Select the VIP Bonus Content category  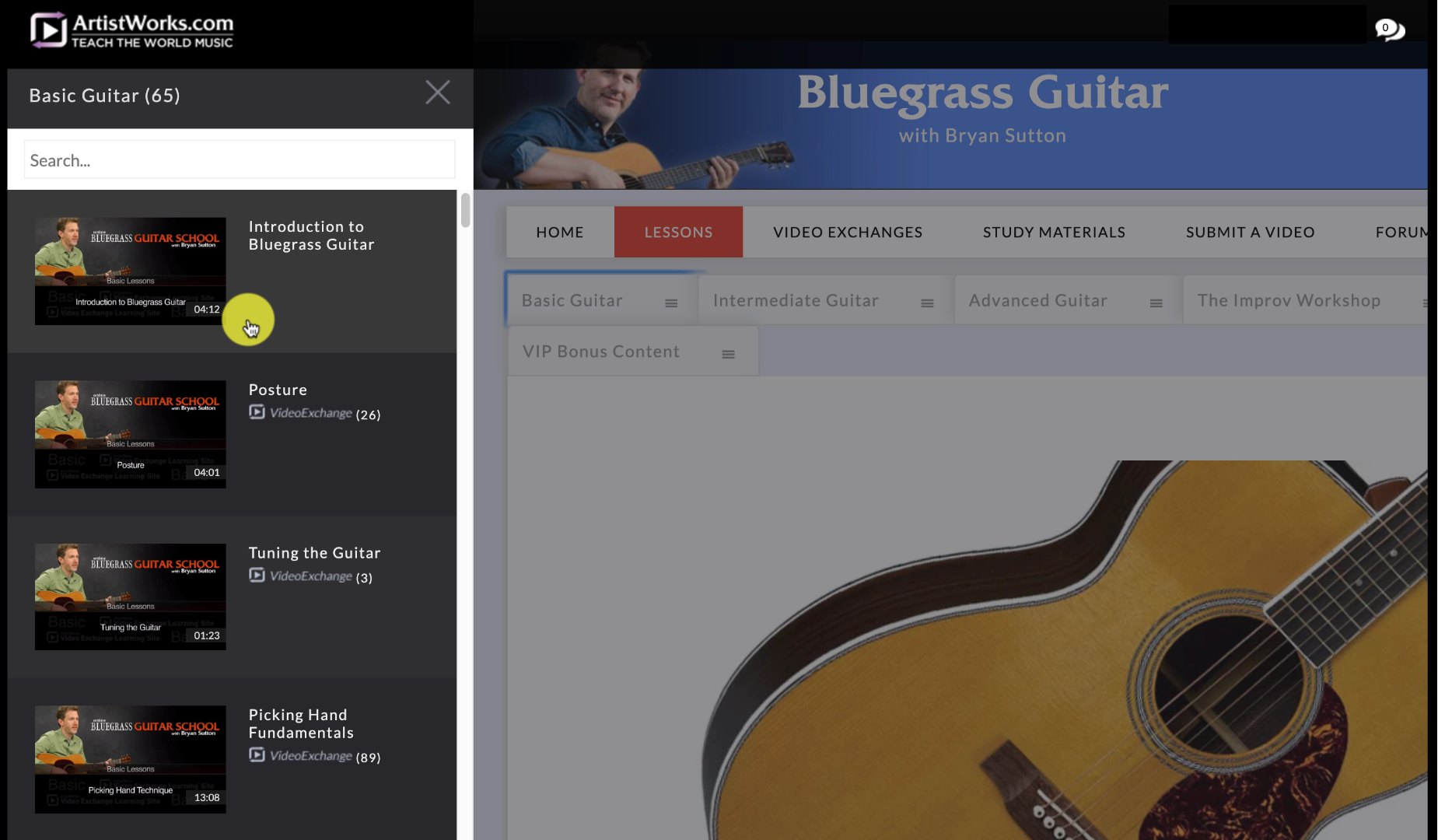(x=601, y=352)
